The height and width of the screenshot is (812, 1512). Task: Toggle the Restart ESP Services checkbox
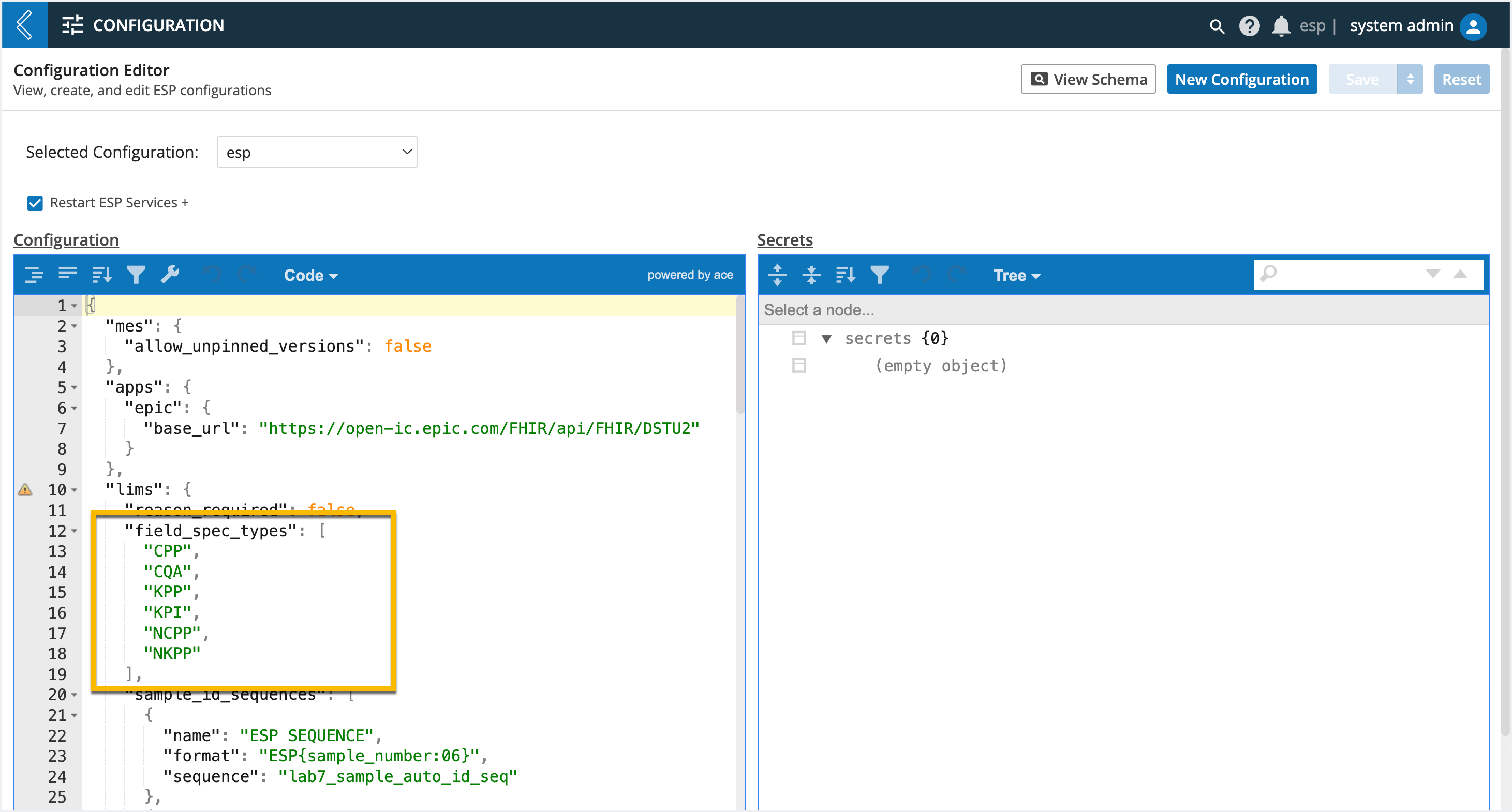[x=35, y=203]
